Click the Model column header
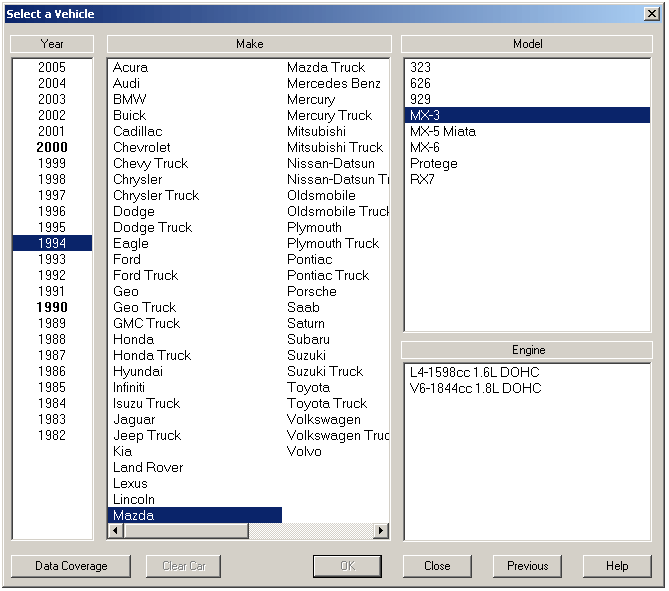 pyautogui.click(x=527, y=44)
